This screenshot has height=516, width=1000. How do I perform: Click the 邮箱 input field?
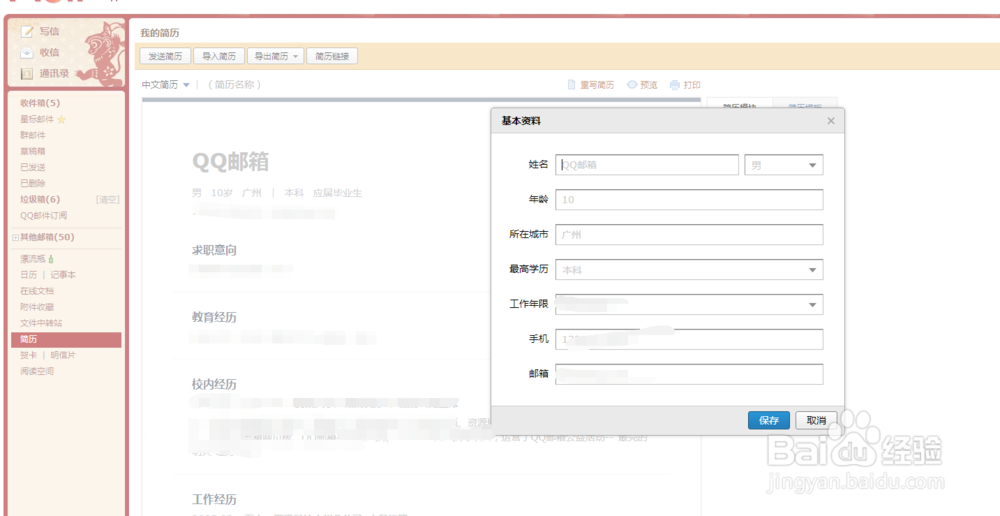click(x=689, y=374)
